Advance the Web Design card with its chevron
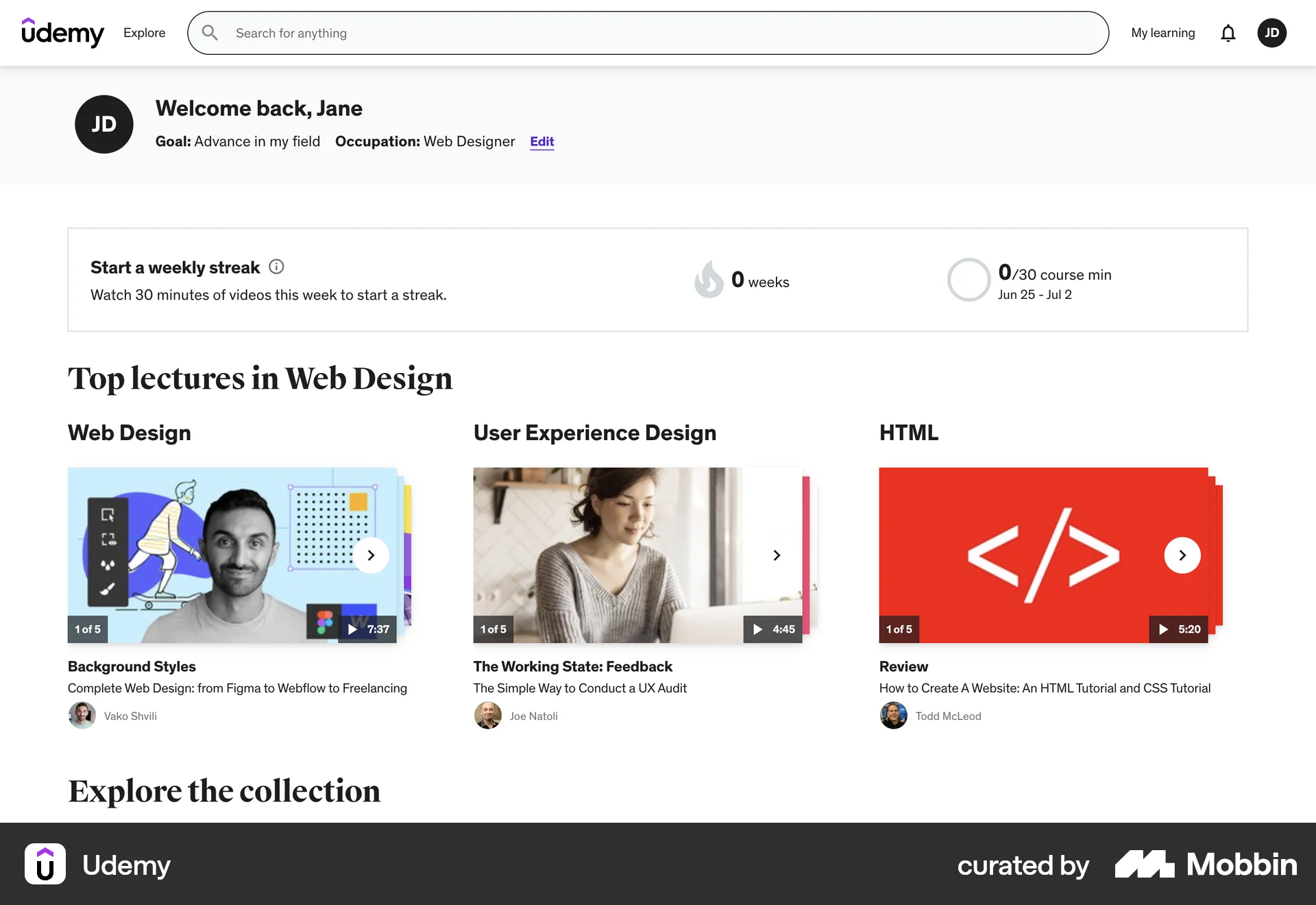1316x905 pixels. pos(371,555)
